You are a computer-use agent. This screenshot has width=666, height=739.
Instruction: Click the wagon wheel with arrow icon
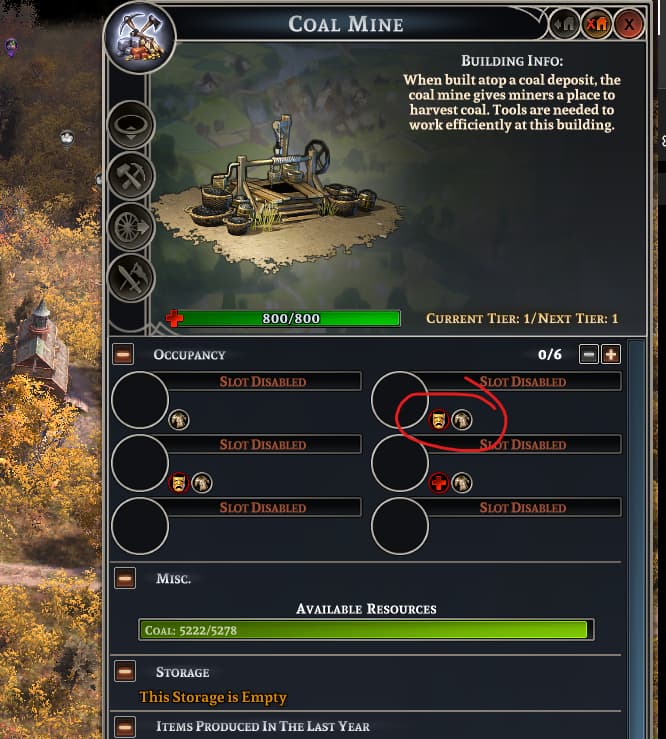[131, 228]
